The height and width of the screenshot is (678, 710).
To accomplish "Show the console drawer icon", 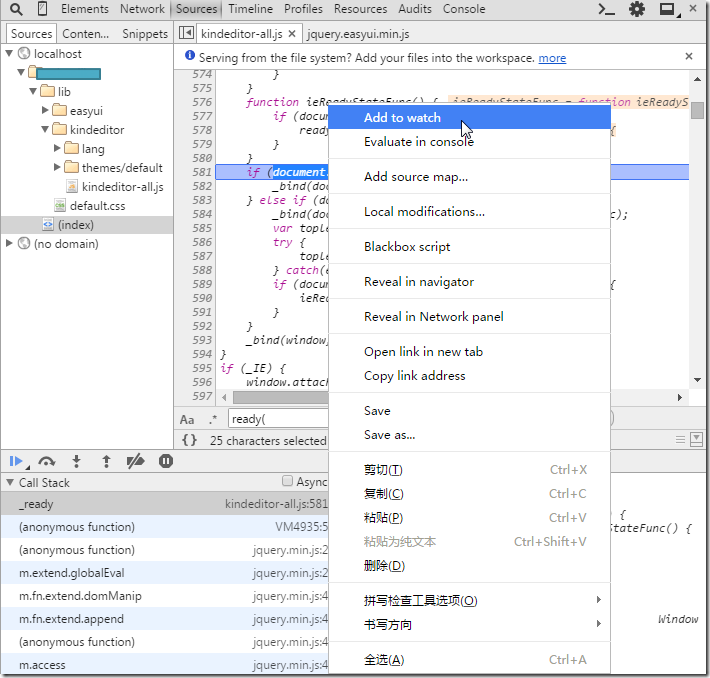I will (x=606, y=9).
